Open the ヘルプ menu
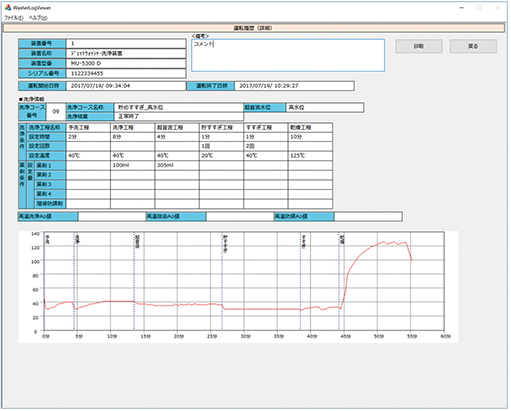 click(x=38, y=18)
